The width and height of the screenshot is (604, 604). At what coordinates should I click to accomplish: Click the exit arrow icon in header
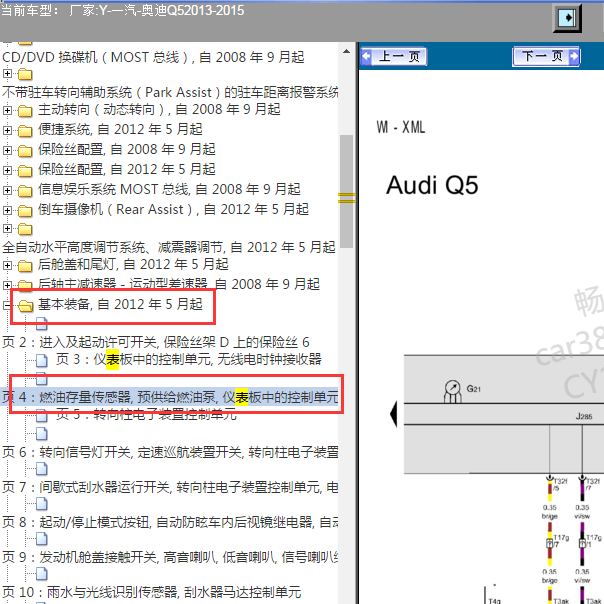[567, 18]
